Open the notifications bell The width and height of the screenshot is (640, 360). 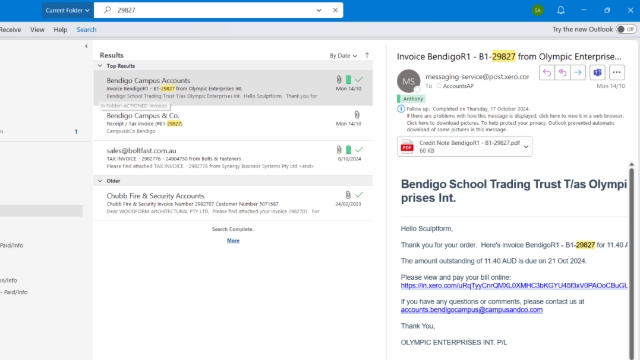click(x=561, y=10)
